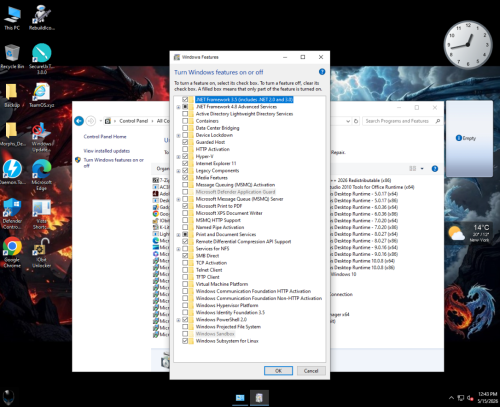Open view options dropdown in Programs and Features
The image size is (500, 407).
422,169
